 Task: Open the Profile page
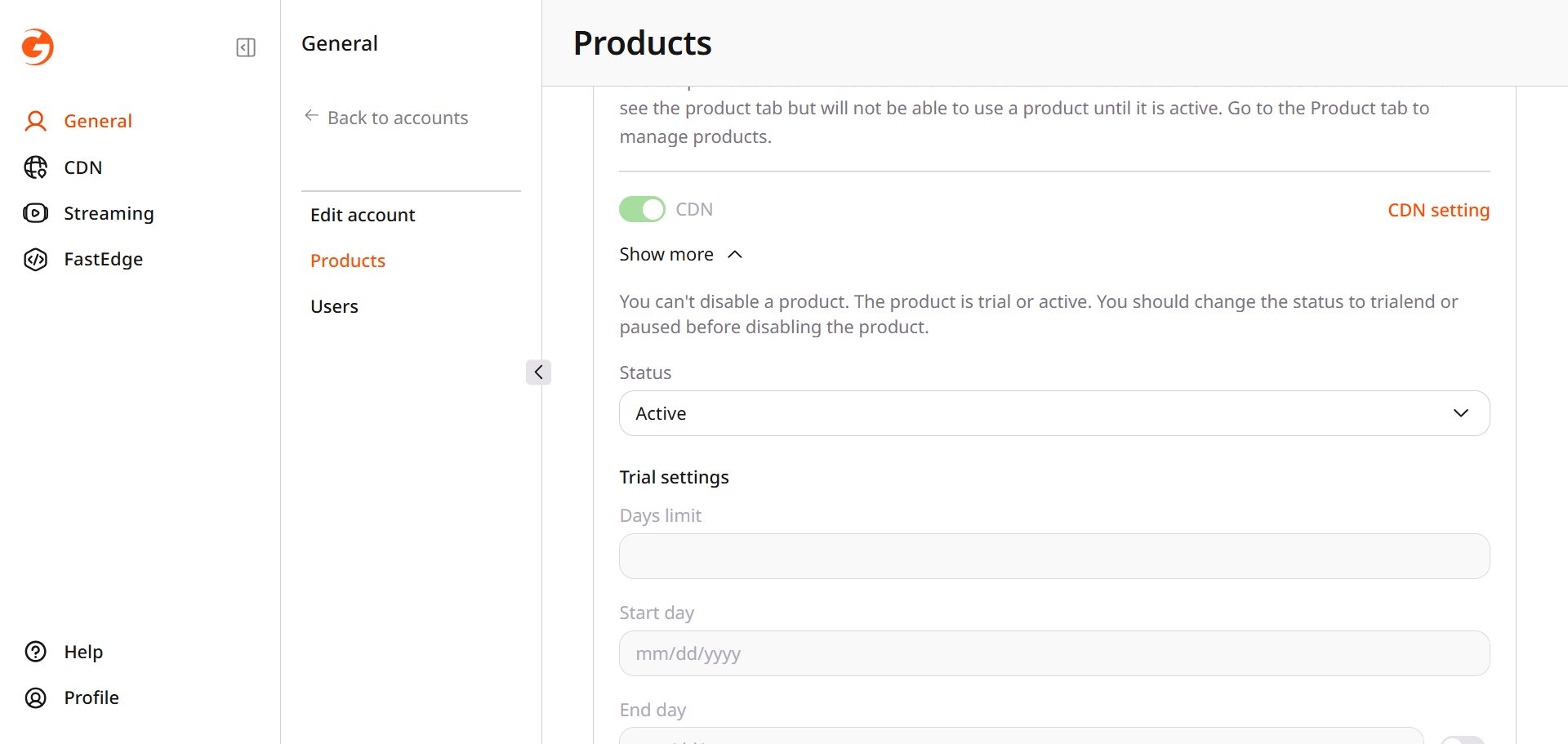tap(91, 697)
